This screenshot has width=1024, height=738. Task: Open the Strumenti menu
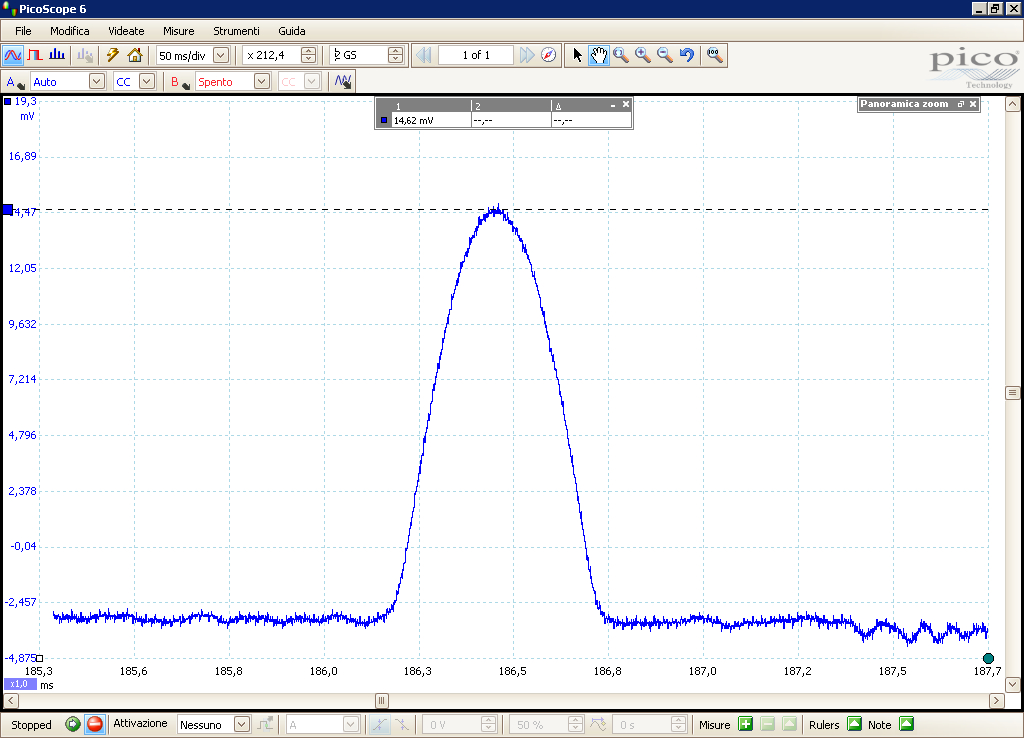[236, 31]
